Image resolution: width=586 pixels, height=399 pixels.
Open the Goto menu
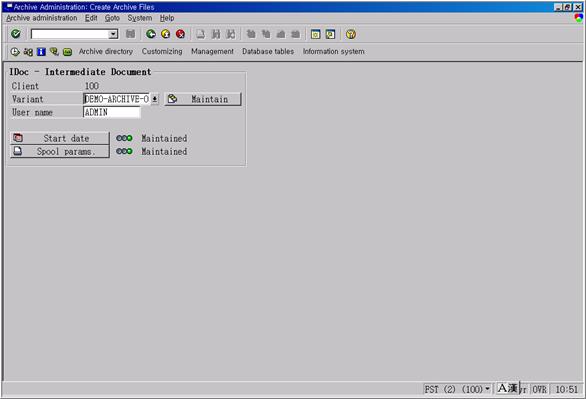click(112, 18)
